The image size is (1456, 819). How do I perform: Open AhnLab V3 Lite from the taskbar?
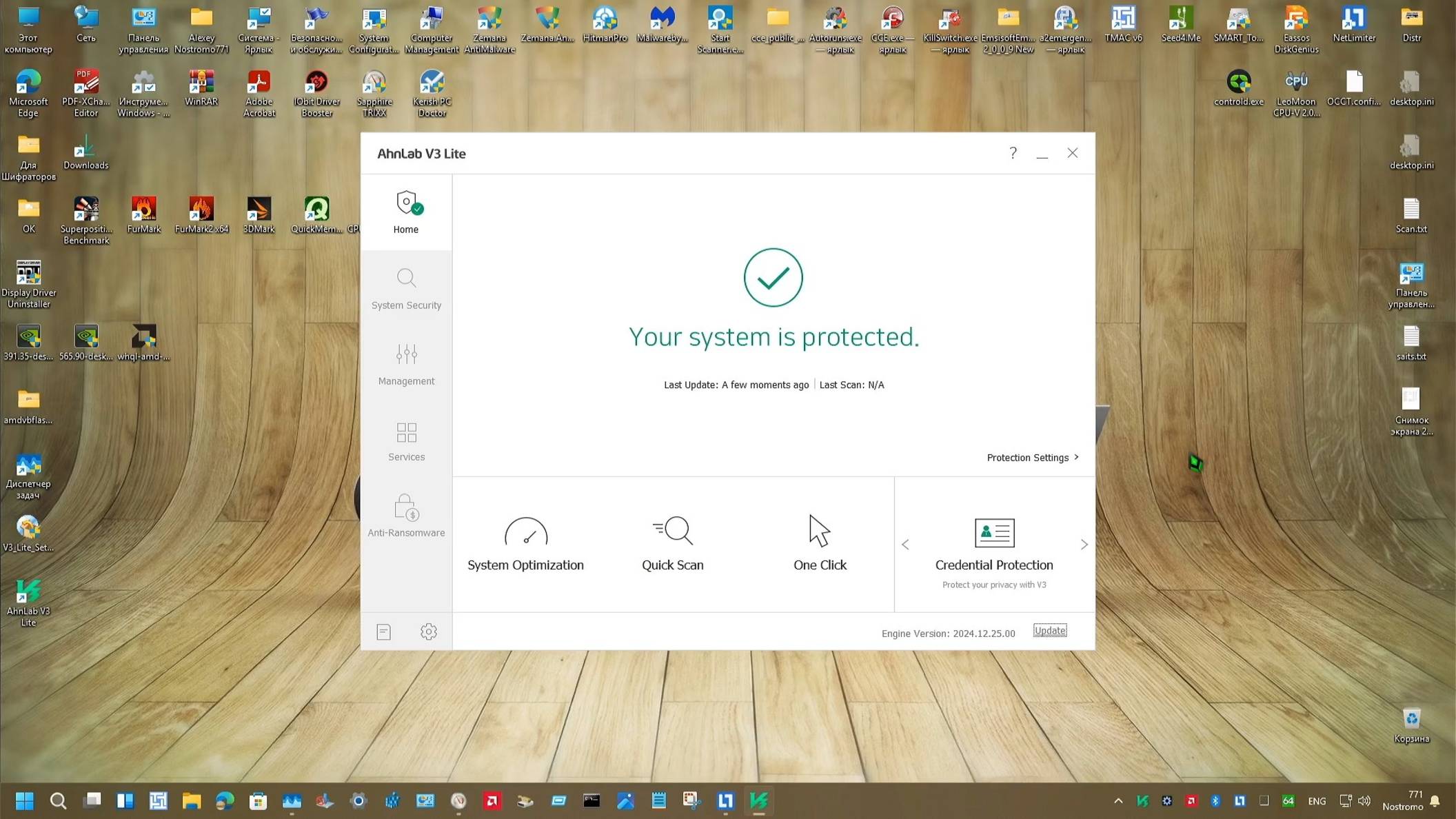click(x=758, y=800)
